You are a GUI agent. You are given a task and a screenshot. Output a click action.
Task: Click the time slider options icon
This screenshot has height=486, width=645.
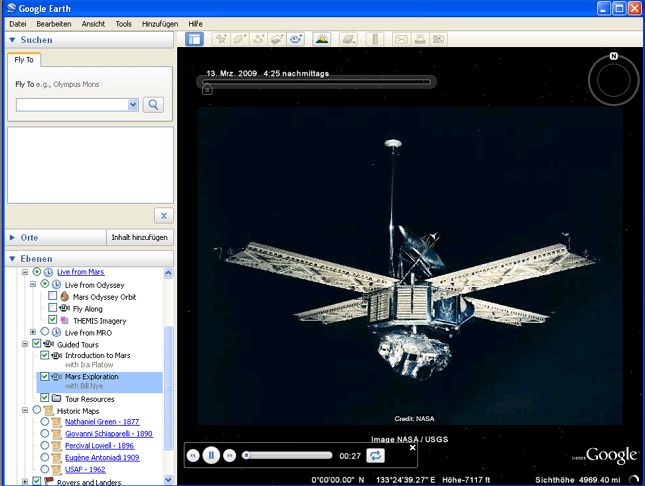coord(207,89)
